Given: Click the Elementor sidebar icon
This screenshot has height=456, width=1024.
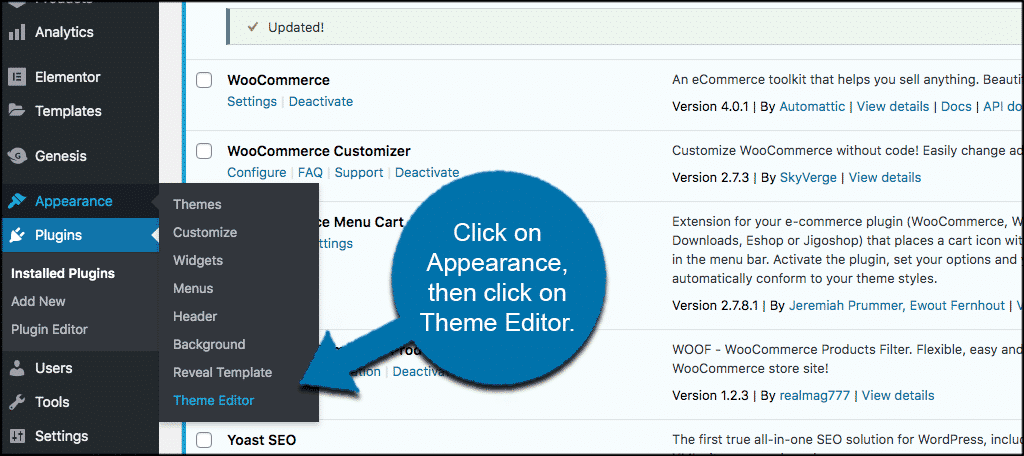Looking at the screenshot, I should (x=17, y=77).
